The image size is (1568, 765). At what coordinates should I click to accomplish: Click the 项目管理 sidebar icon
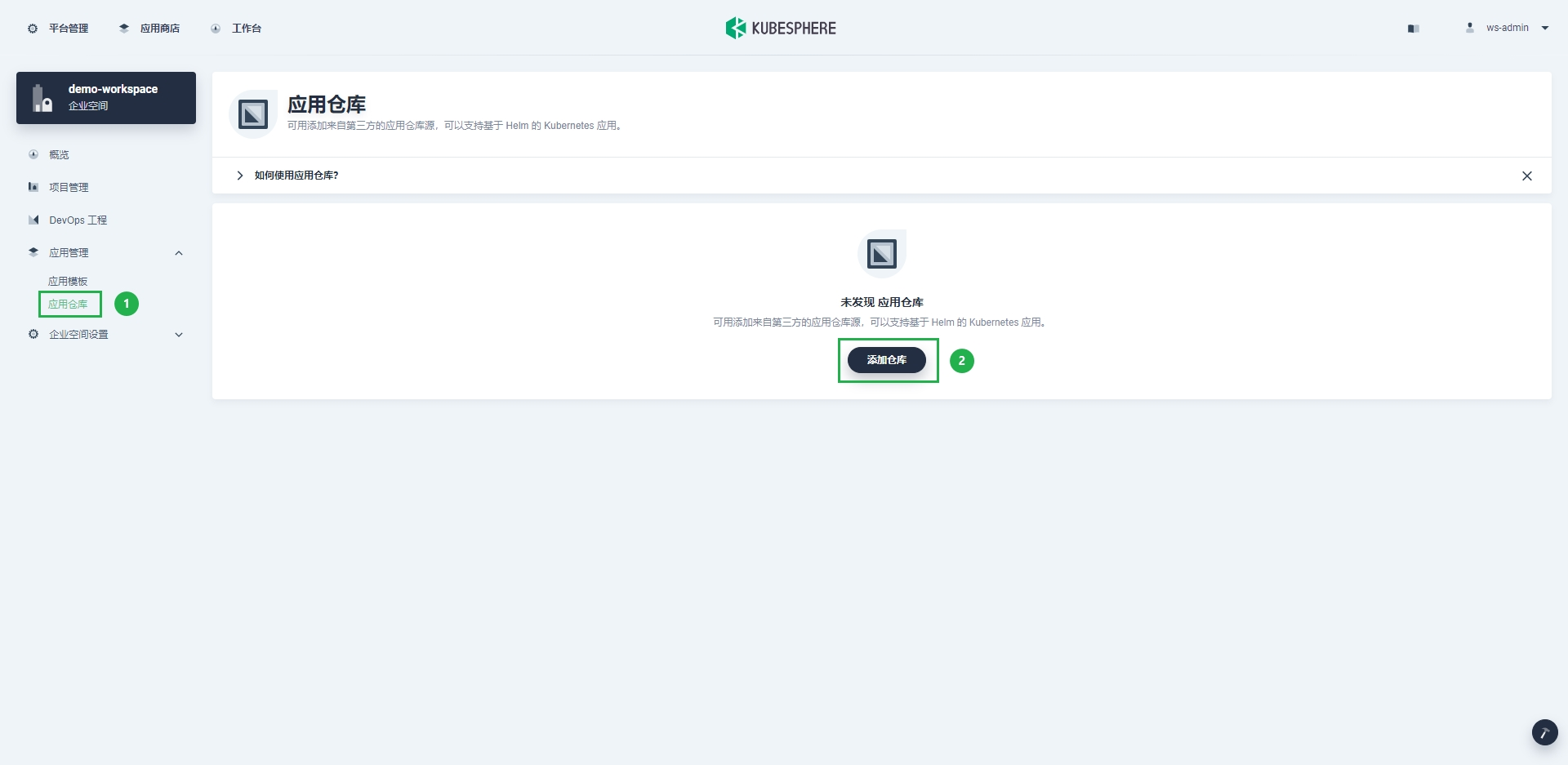point(33,187)
